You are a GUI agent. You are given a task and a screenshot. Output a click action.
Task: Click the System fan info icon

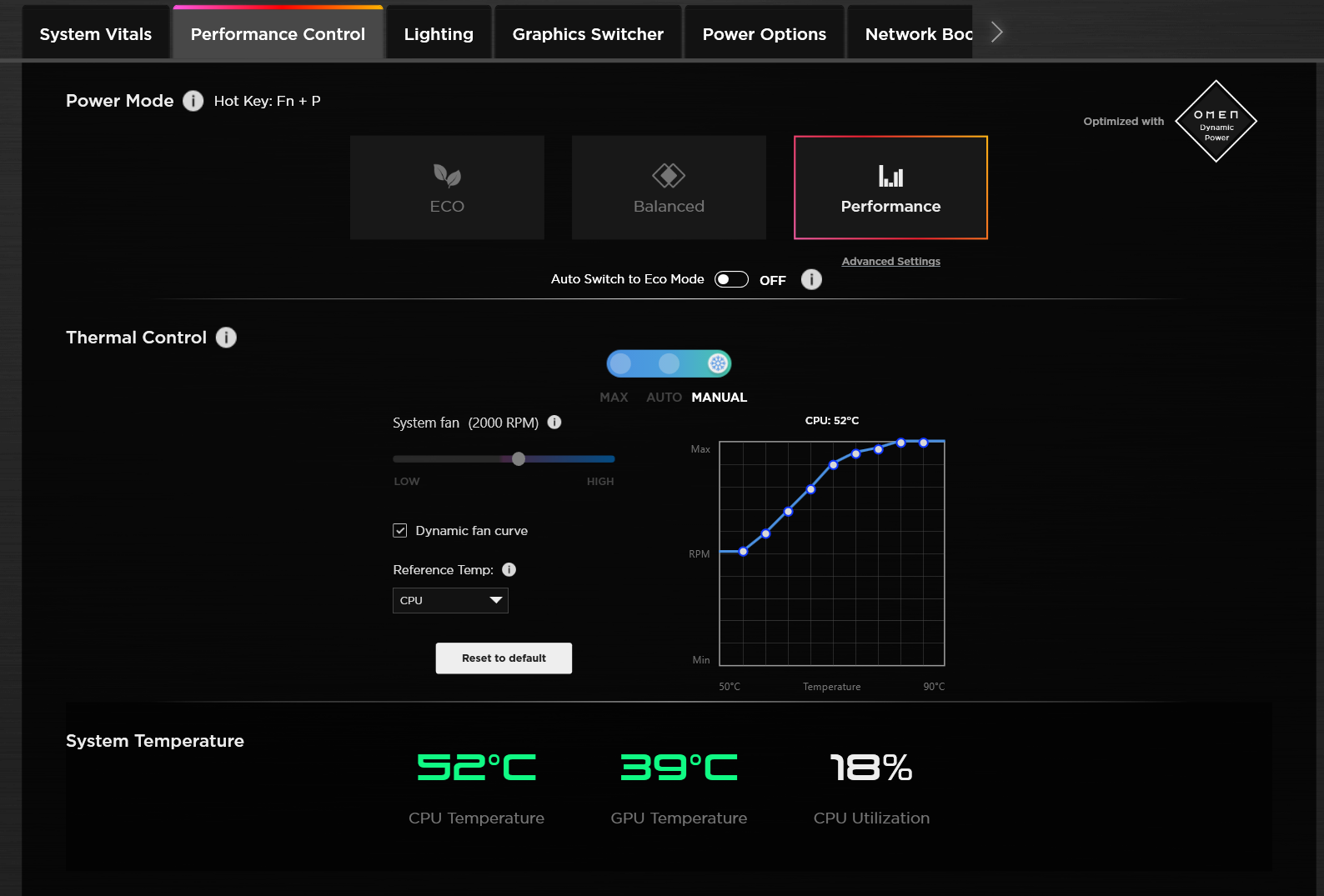(x=554, y=423)
